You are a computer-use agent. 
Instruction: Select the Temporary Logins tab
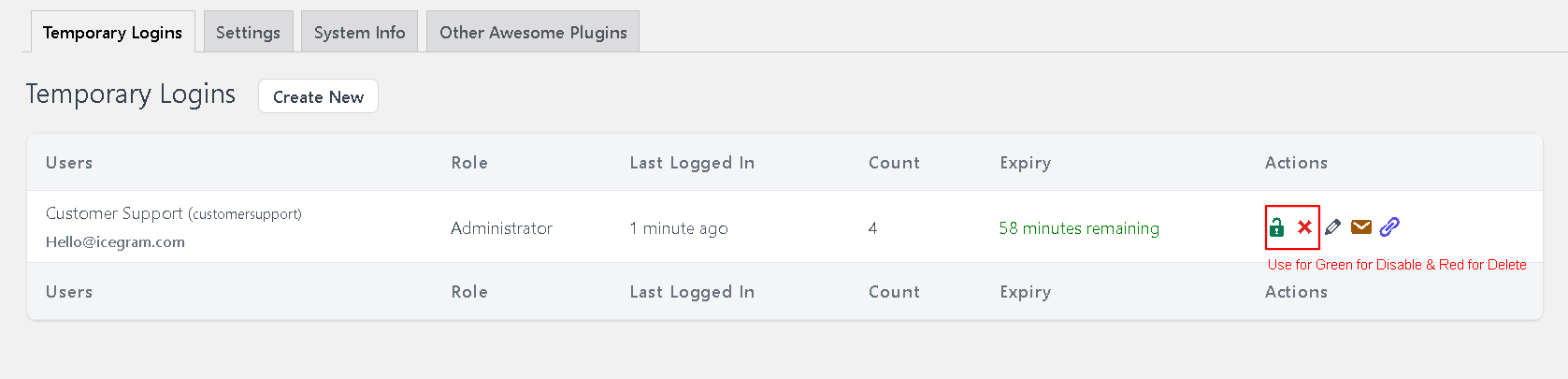(x=112, y=33)
